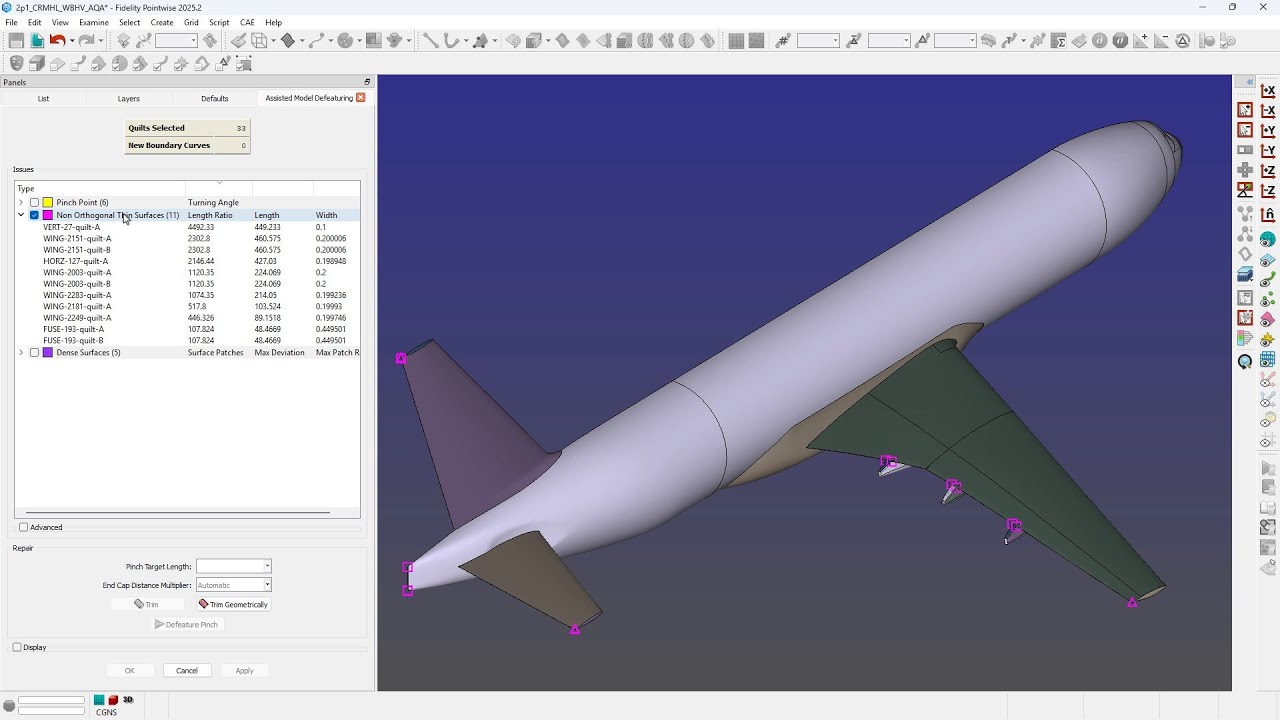This screenshot has width=1280, height=720.
Task: Undock the Panels pane via float icon
Action: (x=367, y=82)
